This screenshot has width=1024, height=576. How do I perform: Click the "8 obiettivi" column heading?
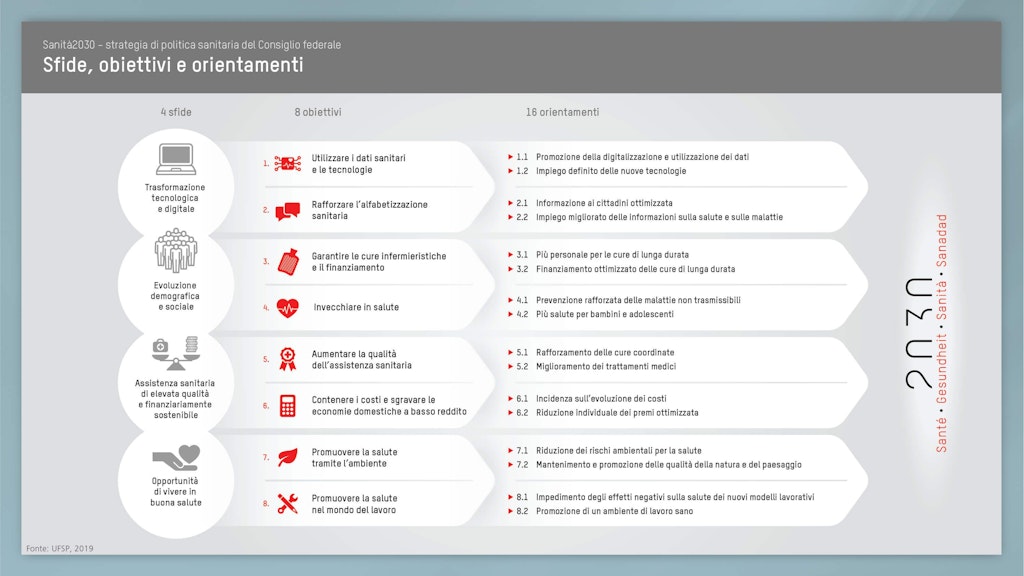pos(317,113)
